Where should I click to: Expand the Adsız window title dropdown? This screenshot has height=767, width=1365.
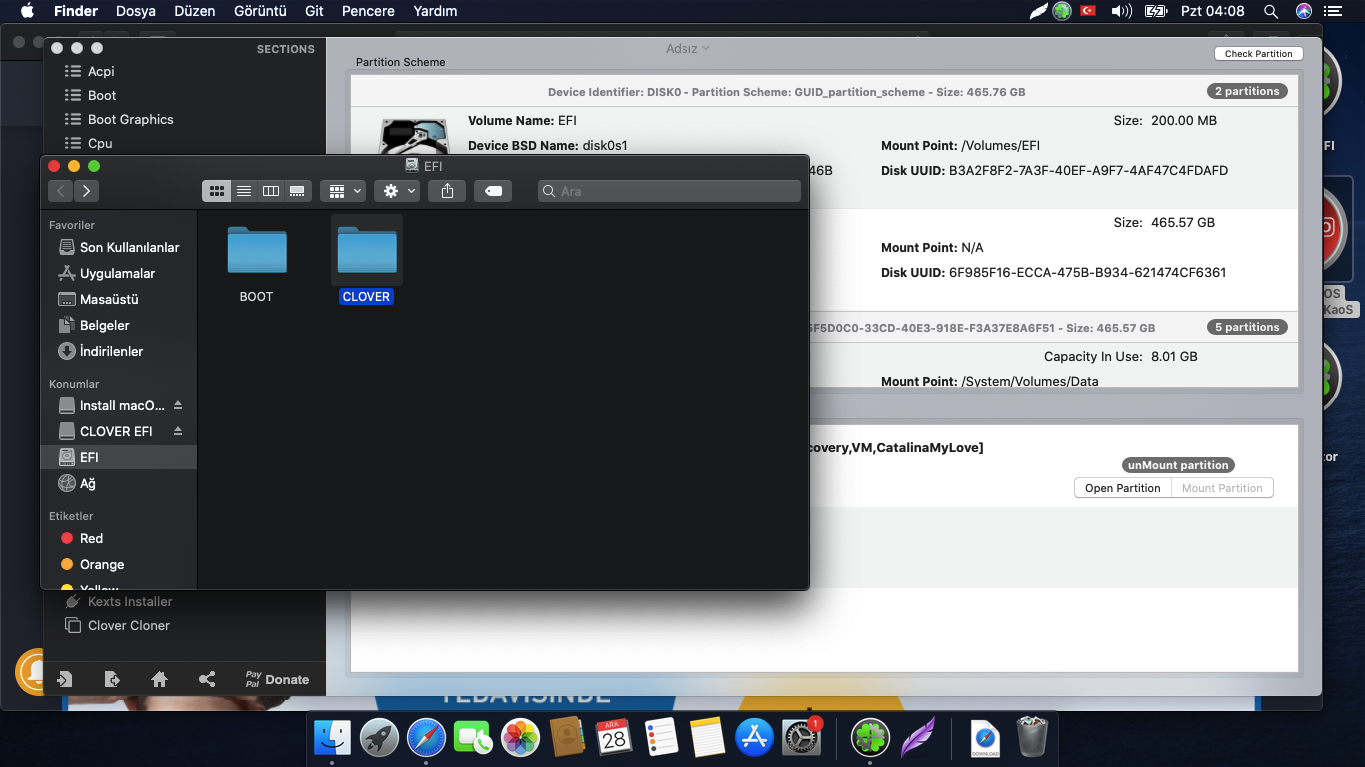tap(688, 48)
